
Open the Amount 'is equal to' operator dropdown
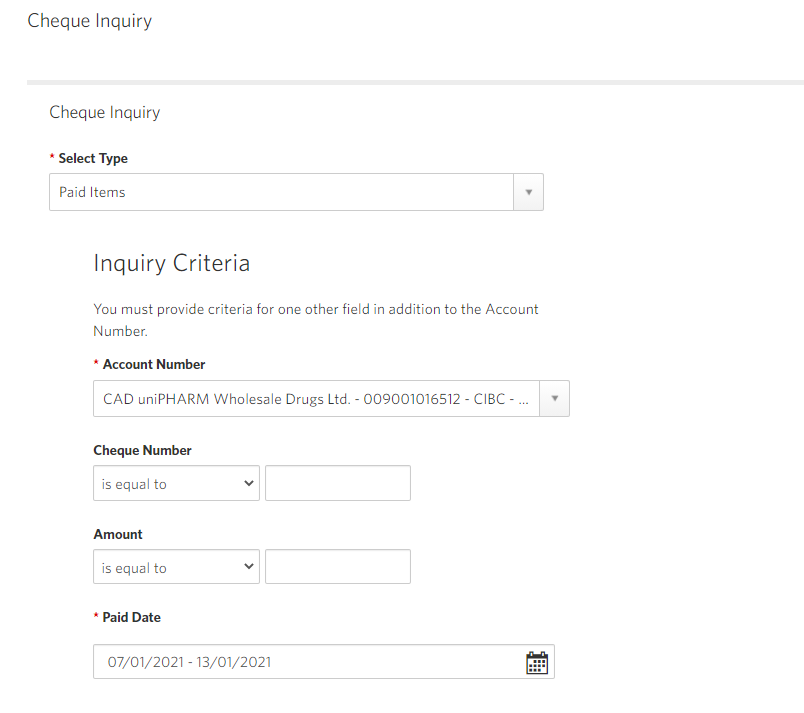[x=176, y=566]
